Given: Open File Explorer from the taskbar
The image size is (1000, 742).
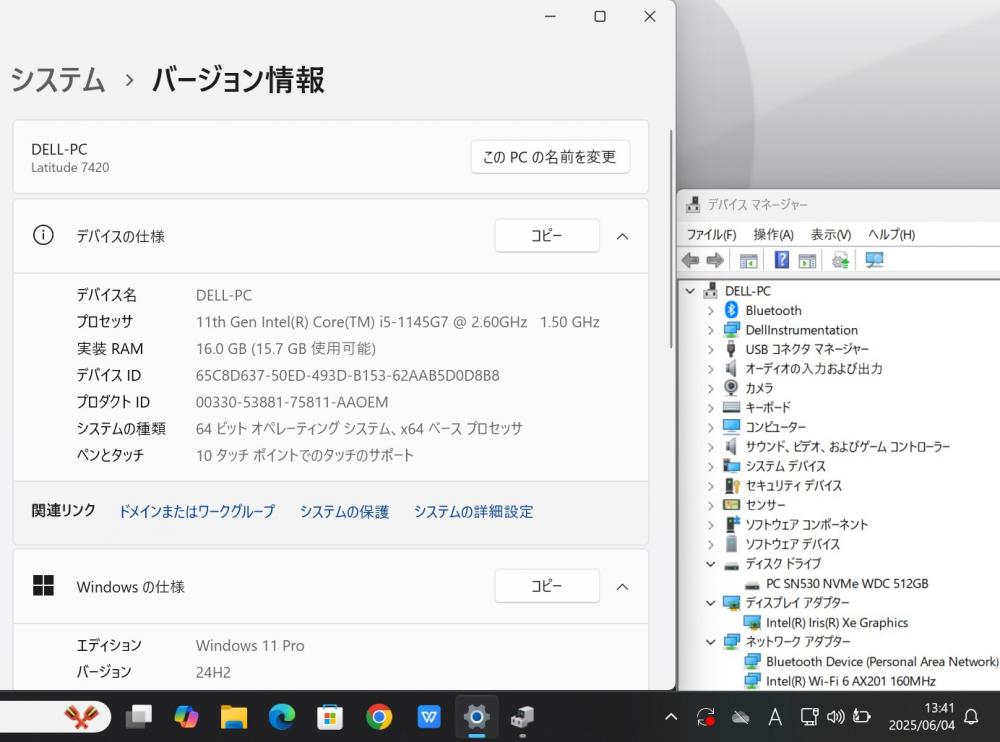Looking at the screenshot, I should click(234, 716).
